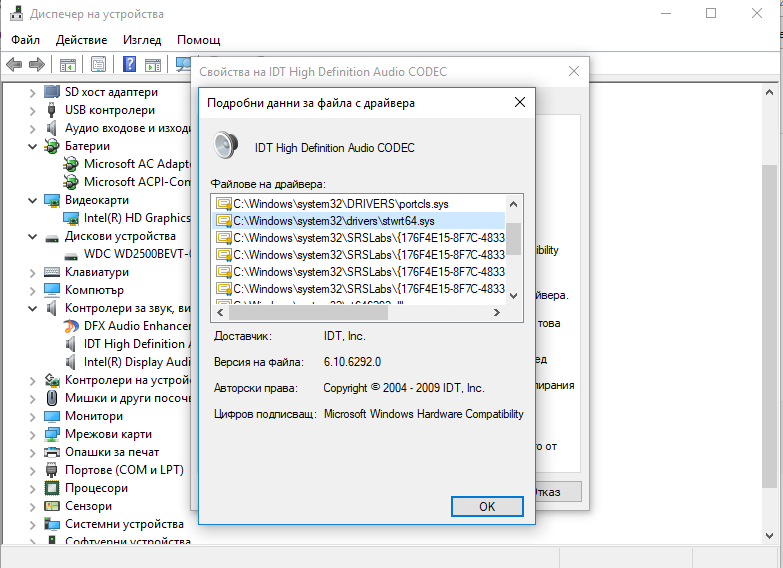The image size is (783, 568).
Task: Open the Файл menu
Action: pos(25,40)
